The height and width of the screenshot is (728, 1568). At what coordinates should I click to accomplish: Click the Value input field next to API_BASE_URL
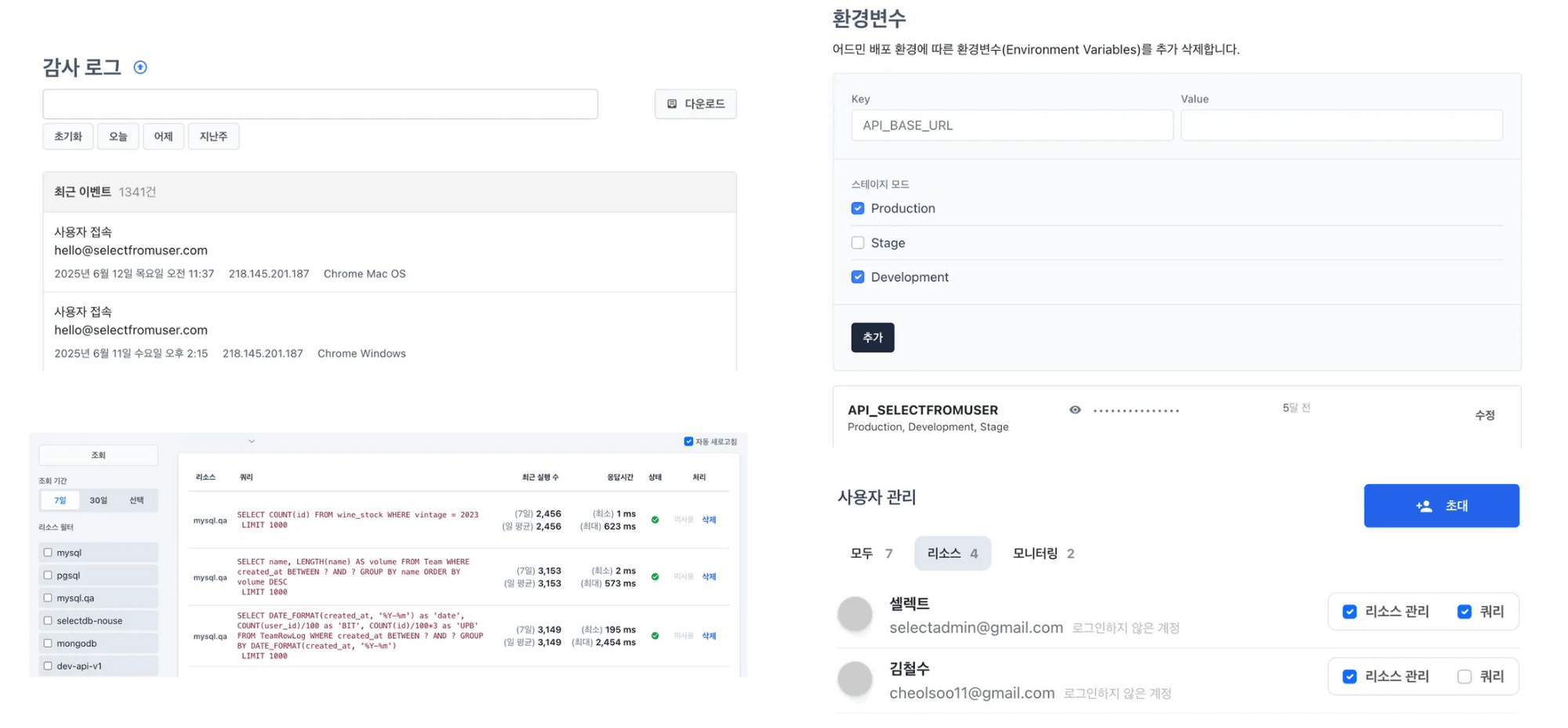tap(1341, 125)
